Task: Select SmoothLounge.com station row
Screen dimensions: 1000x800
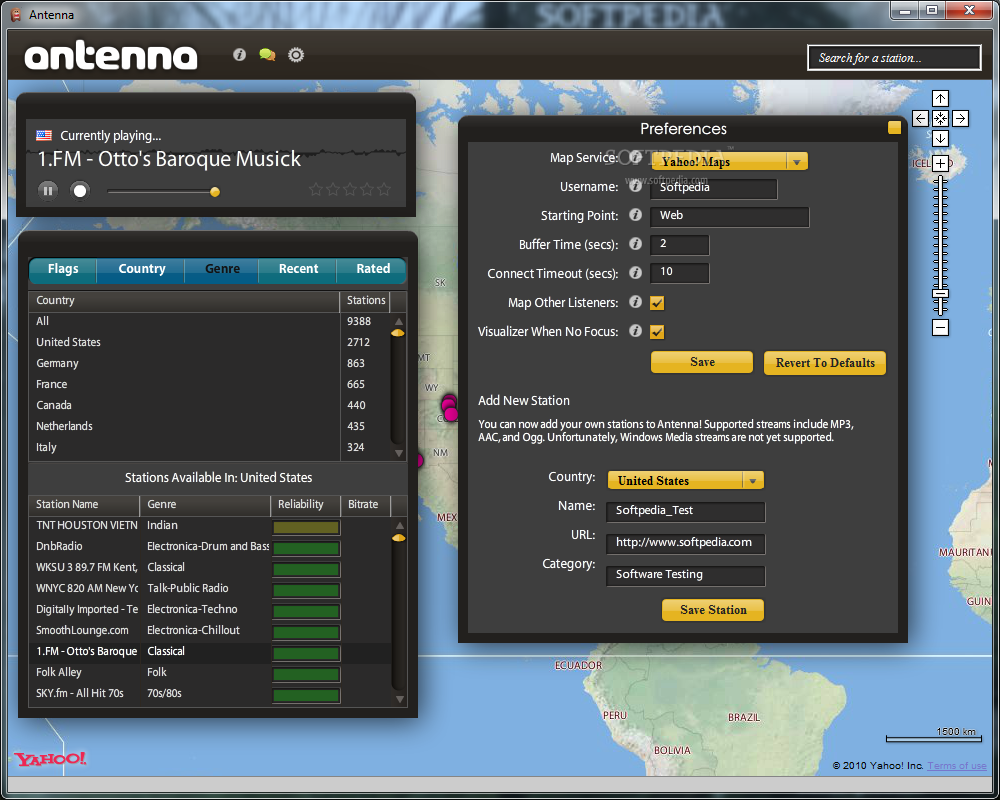Action: [x=210, y=630]
